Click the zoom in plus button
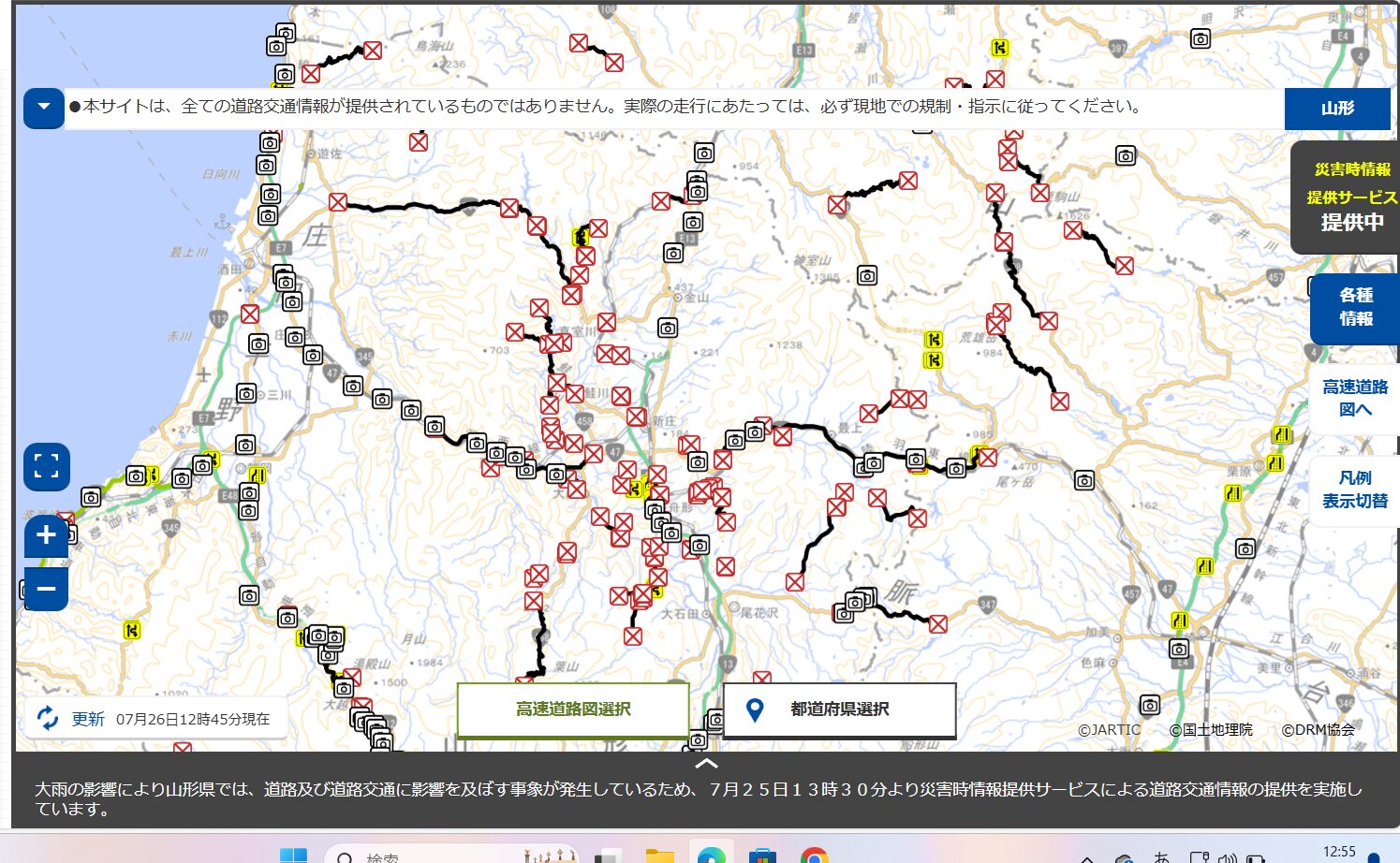The image size is (1400, 863). (45, 535)
